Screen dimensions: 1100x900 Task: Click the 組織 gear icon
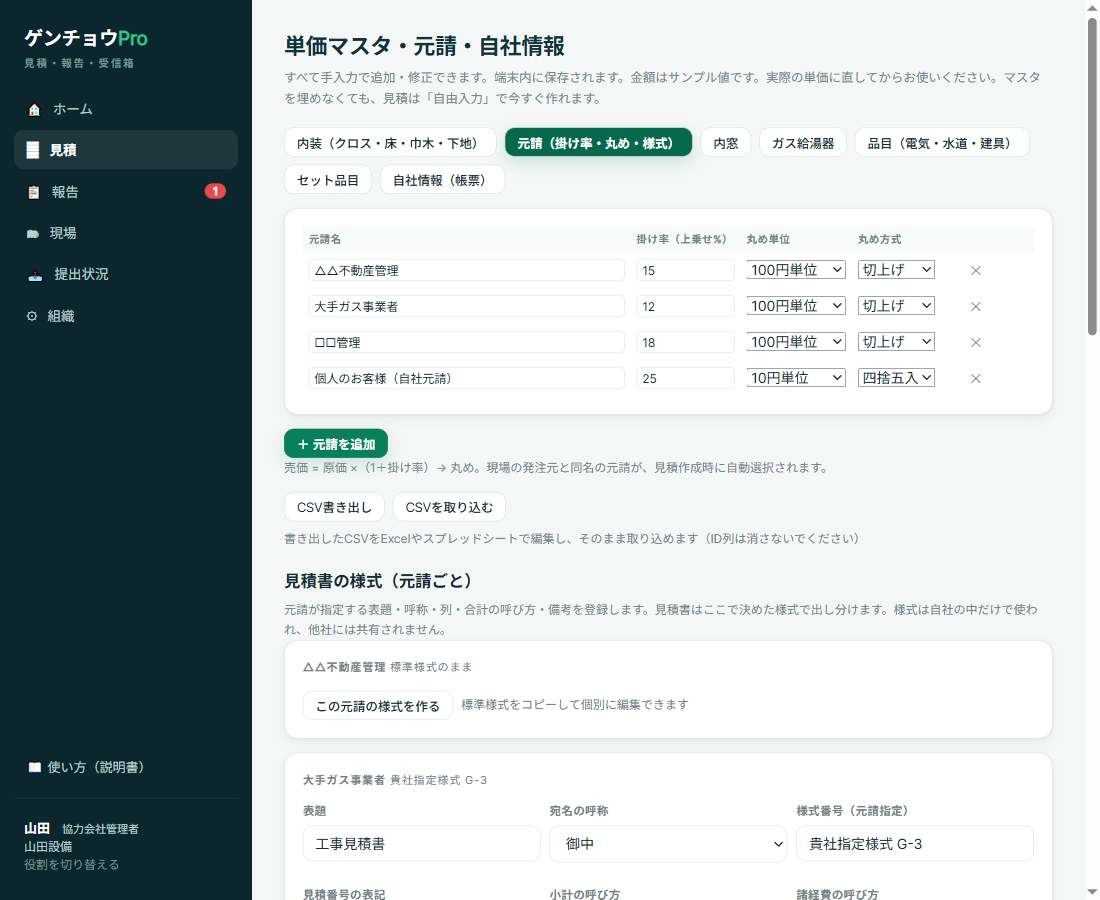click(32, 316)
